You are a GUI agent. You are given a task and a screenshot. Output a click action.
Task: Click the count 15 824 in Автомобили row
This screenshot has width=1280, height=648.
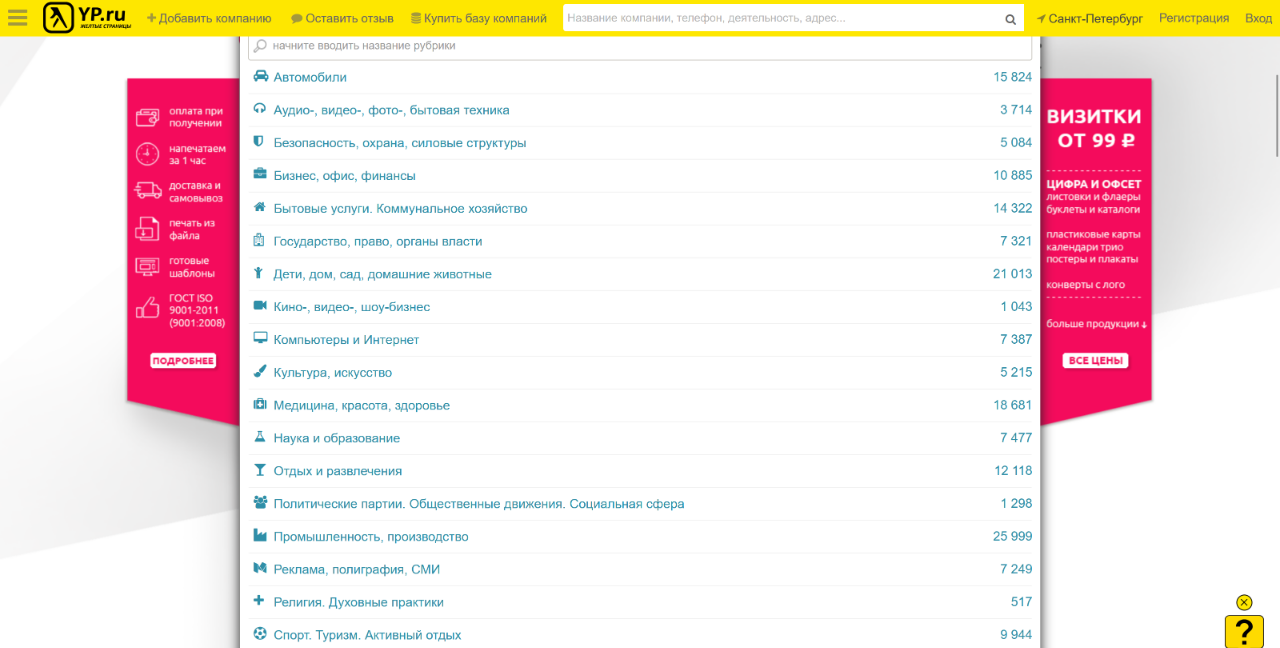click(x=1013, y=77)
